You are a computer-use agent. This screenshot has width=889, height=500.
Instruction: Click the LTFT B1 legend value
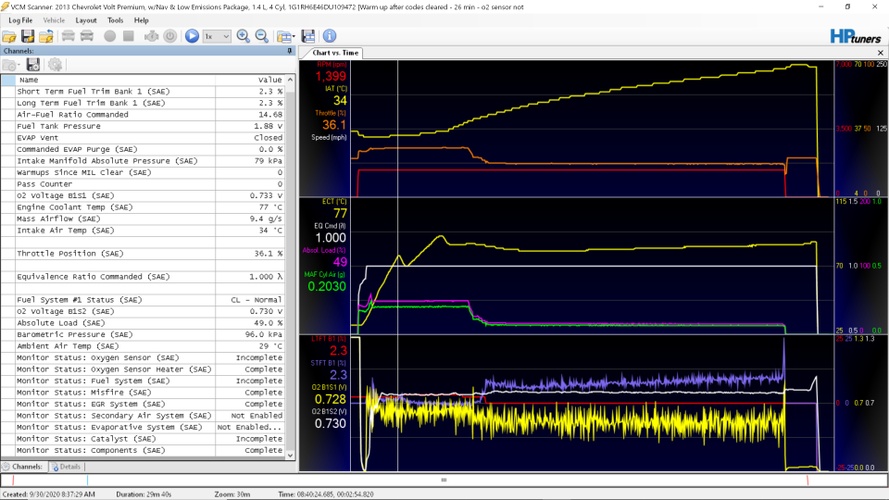click(x=338, y=351)
